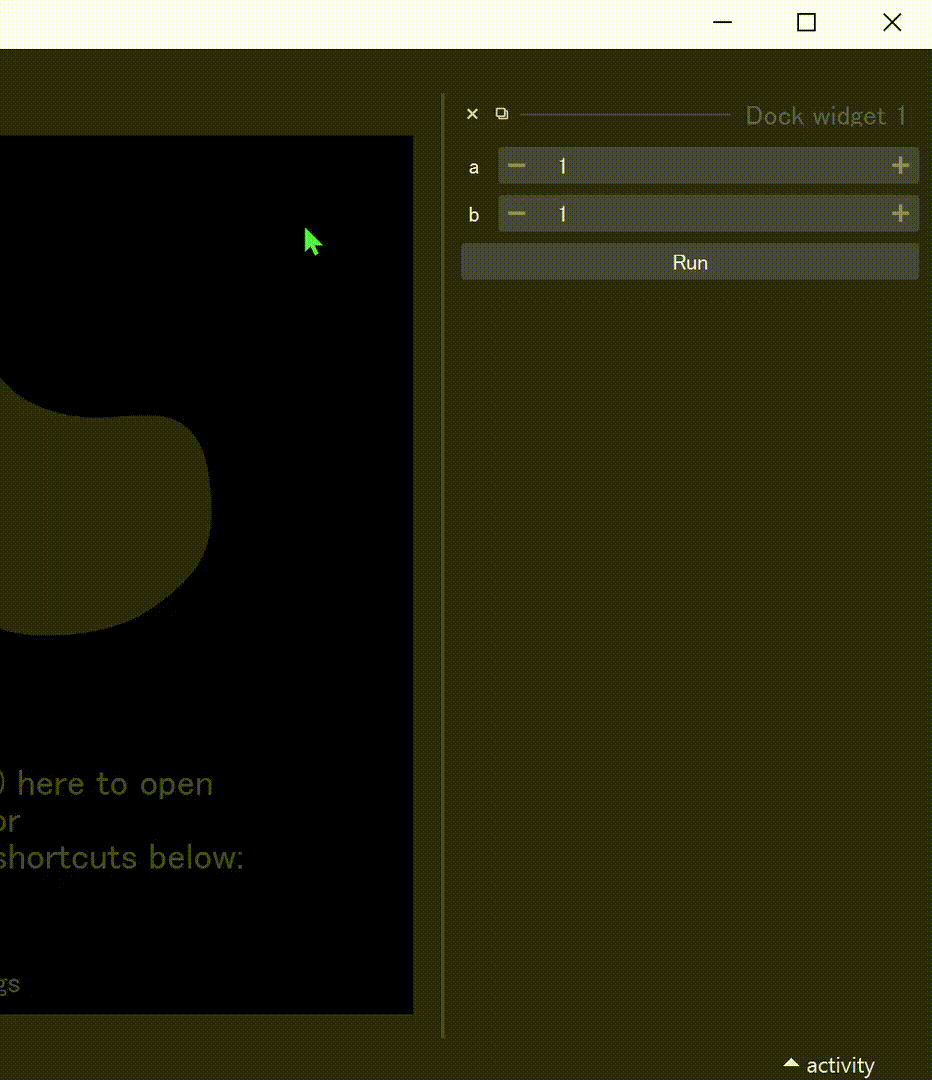Select the Dock widget 1 title area
This screenshot has width=932, height=1080.
(826, 115)
